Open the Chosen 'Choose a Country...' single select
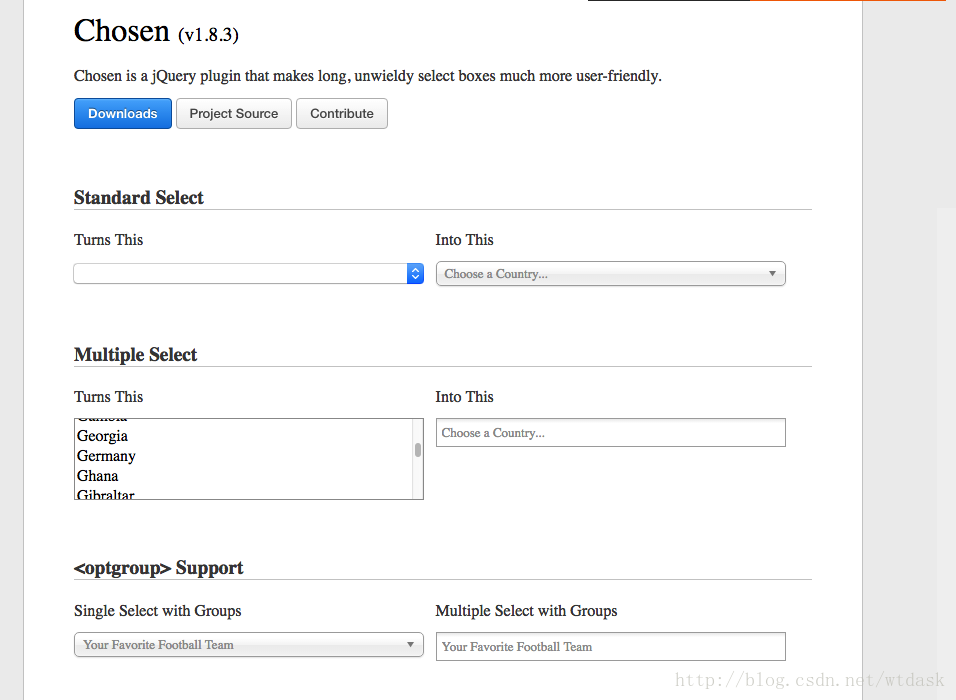The image size is (956, 700). click(x=610, y=274)
